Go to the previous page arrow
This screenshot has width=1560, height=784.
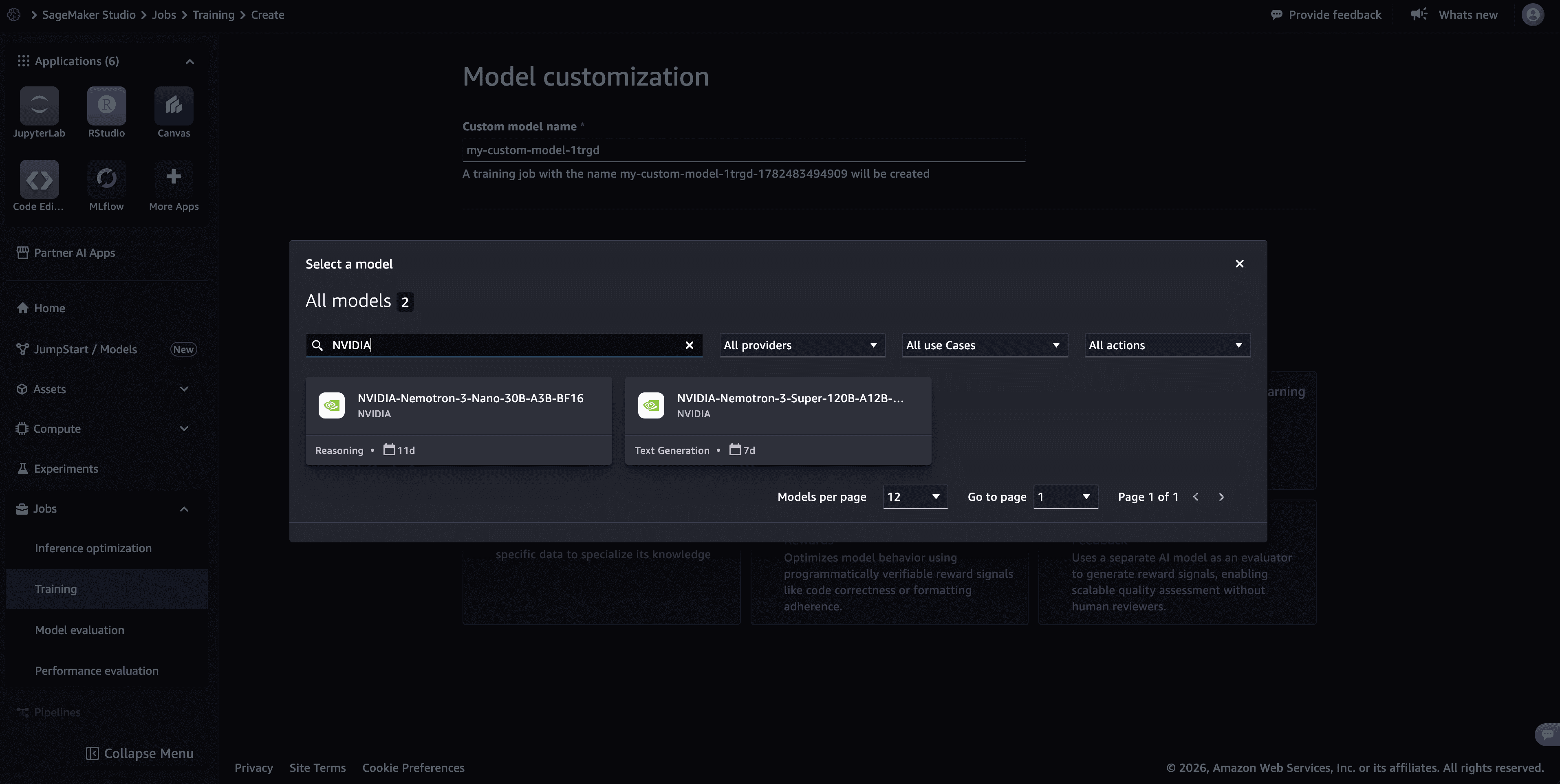[x=1195, y=497]
